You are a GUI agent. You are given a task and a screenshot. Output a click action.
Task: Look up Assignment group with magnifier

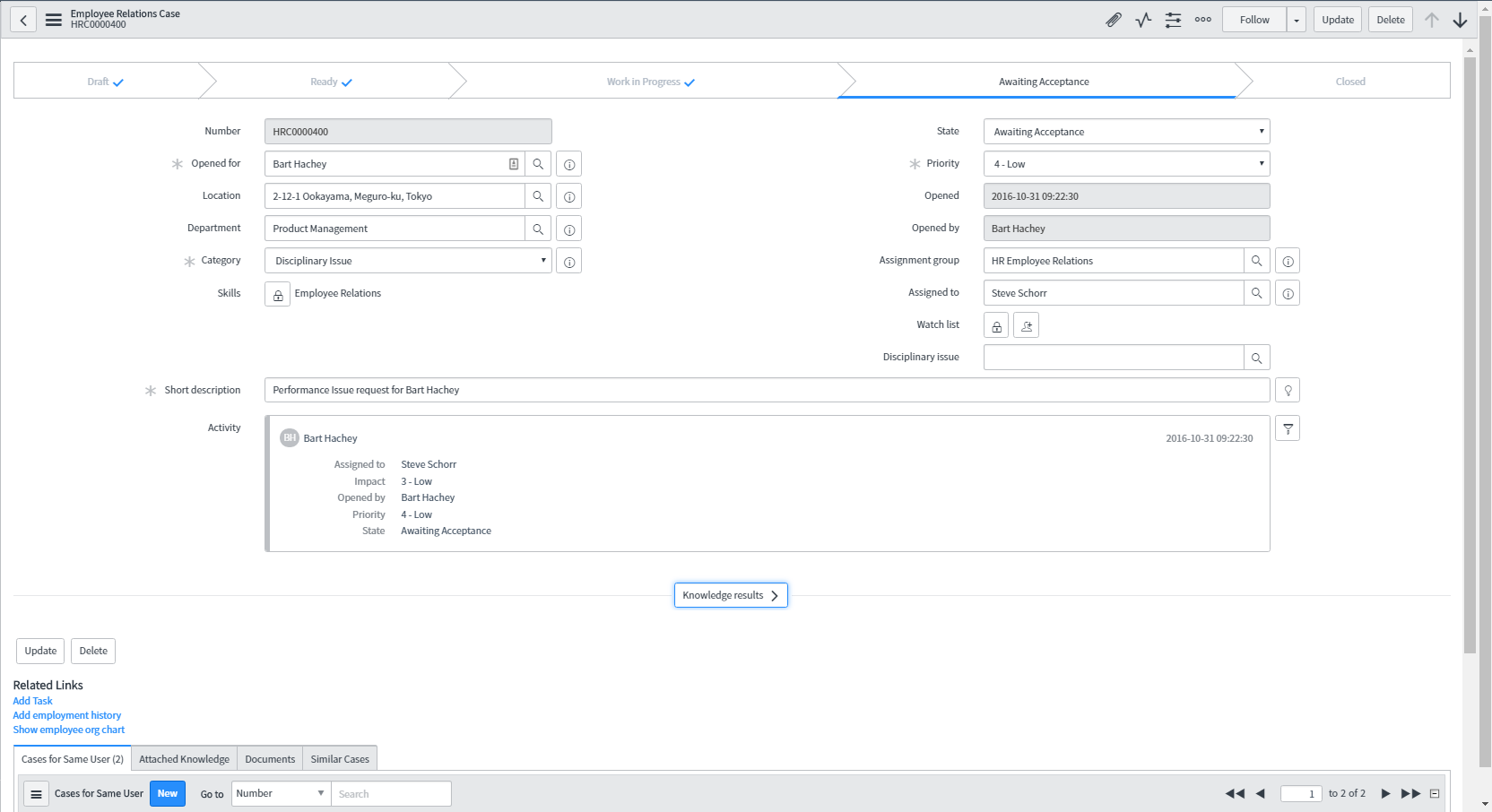coord(1257,261)
